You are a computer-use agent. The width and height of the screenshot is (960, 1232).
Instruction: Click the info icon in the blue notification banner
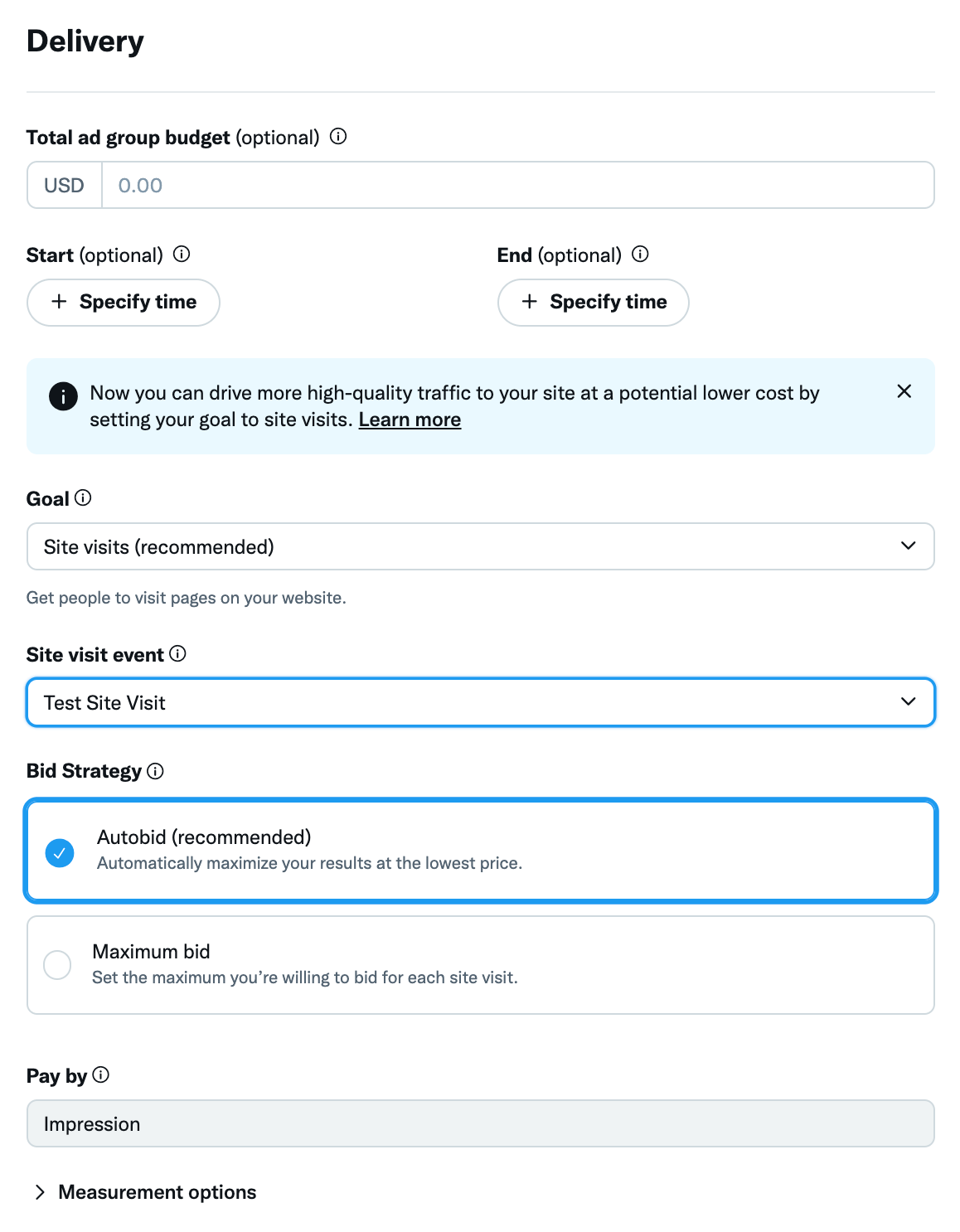61,395
